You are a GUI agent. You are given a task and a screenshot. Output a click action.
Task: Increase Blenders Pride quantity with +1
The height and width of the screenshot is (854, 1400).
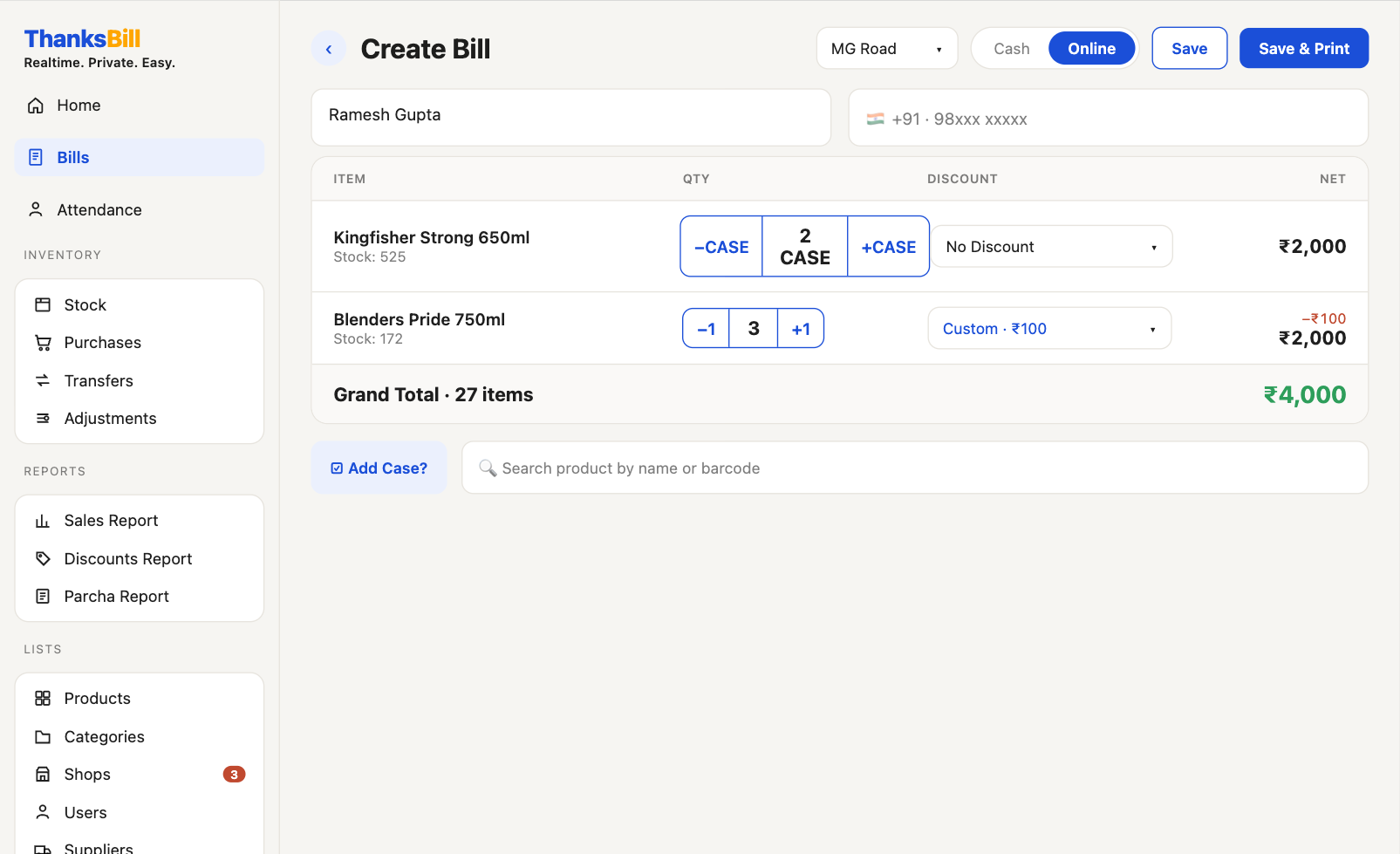pyautogui.click(x=801, y=329)
